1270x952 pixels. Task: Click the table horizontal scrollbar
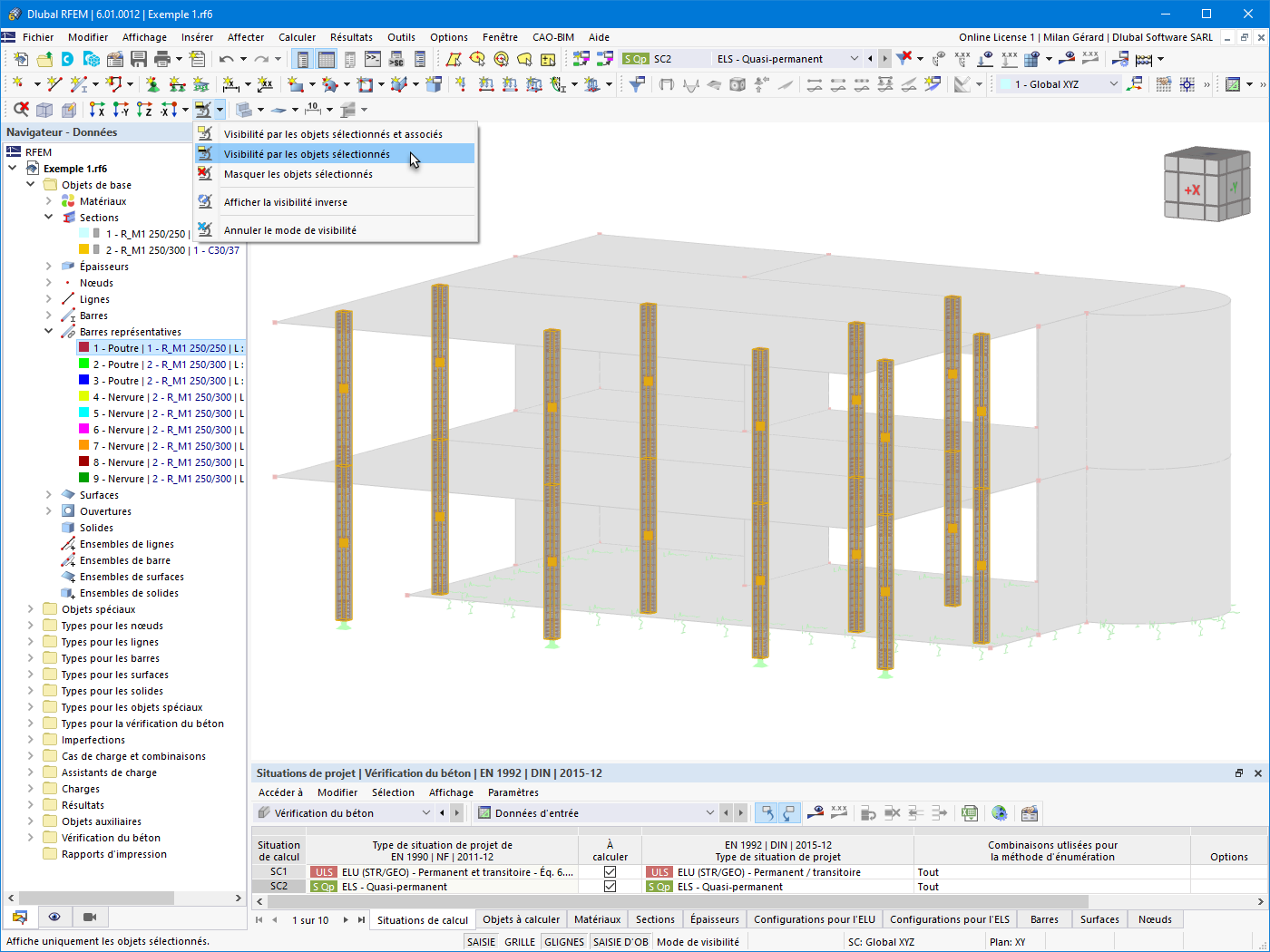click(678, 901)
